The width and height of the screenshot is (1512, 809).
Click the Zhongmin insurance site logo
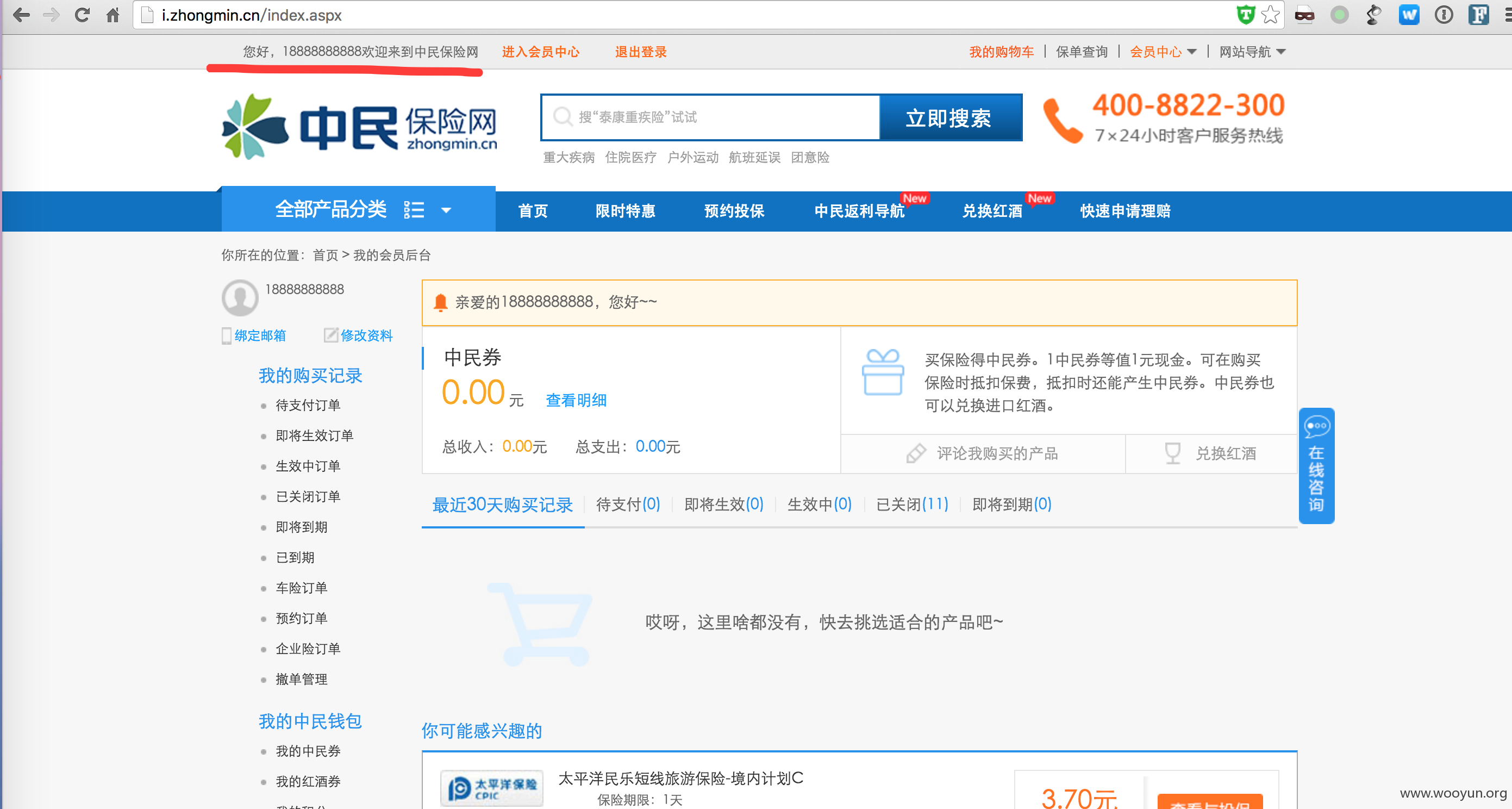pos(359,127)
